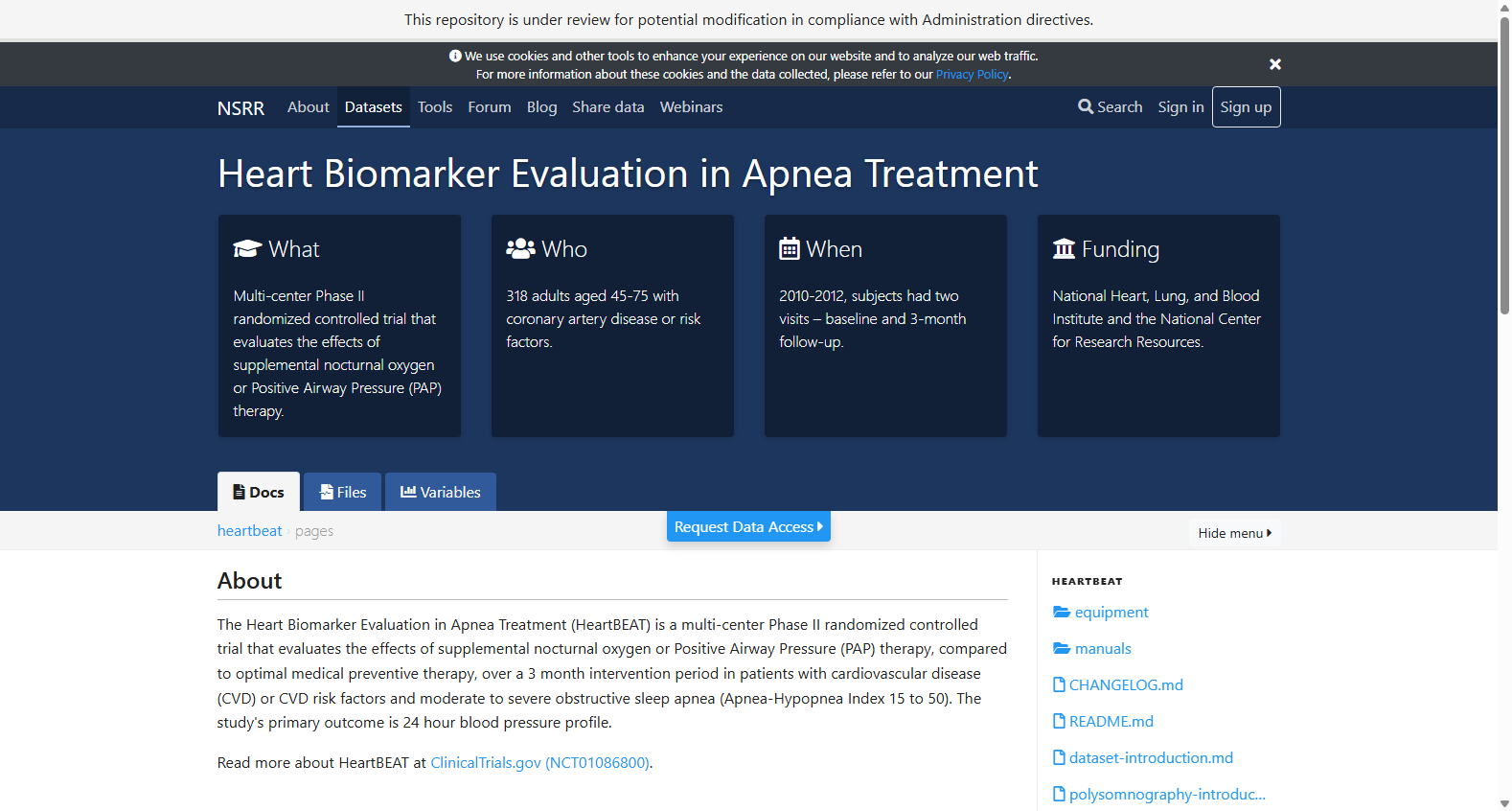Select the Datasets nav item
This screenshot has height=811, width=1512.
pos(374,107)
